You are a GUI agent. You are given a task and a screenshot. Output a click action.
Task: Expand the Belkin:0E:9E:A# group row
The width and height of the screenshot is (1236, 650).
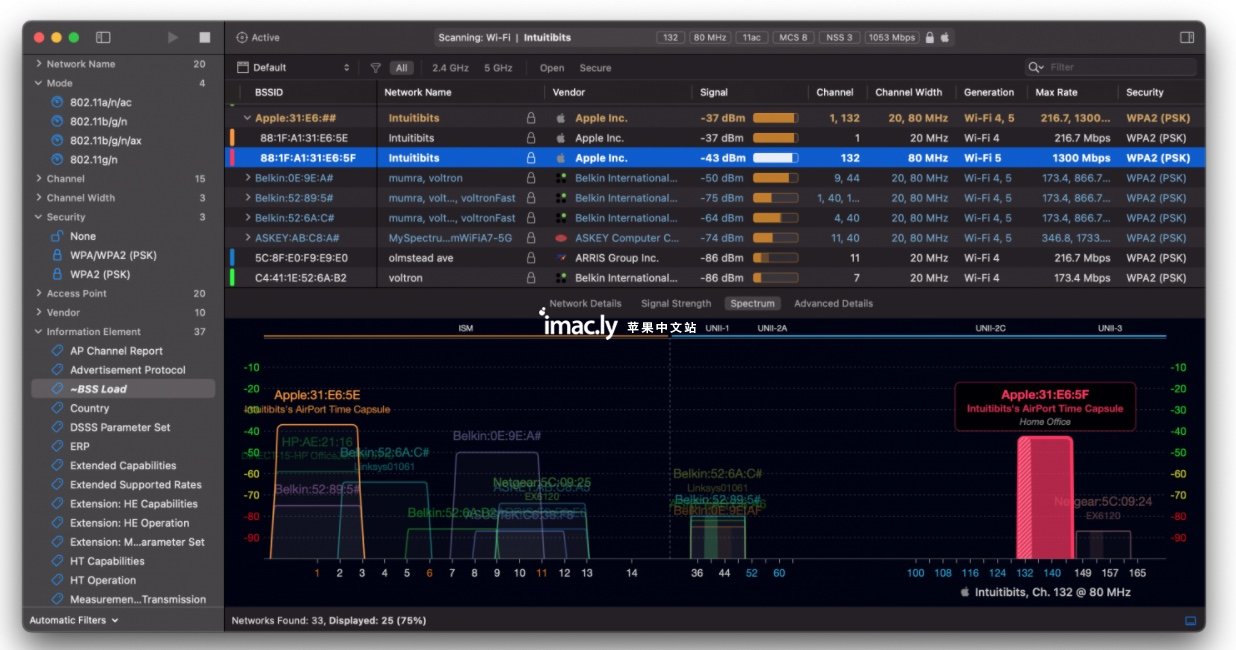click(x=248, y=178)
